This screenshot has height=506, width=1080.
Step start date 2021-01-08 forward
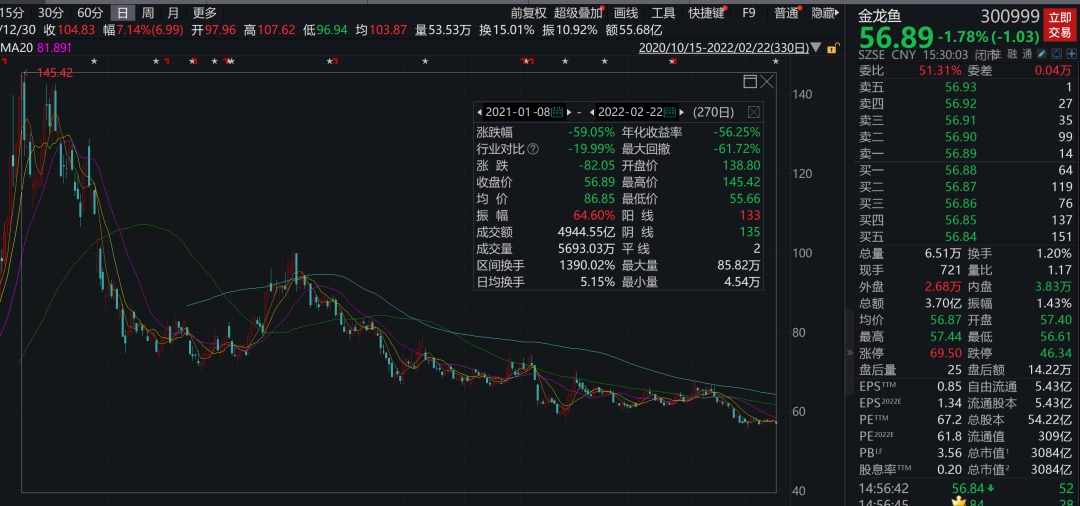point(570,112)
